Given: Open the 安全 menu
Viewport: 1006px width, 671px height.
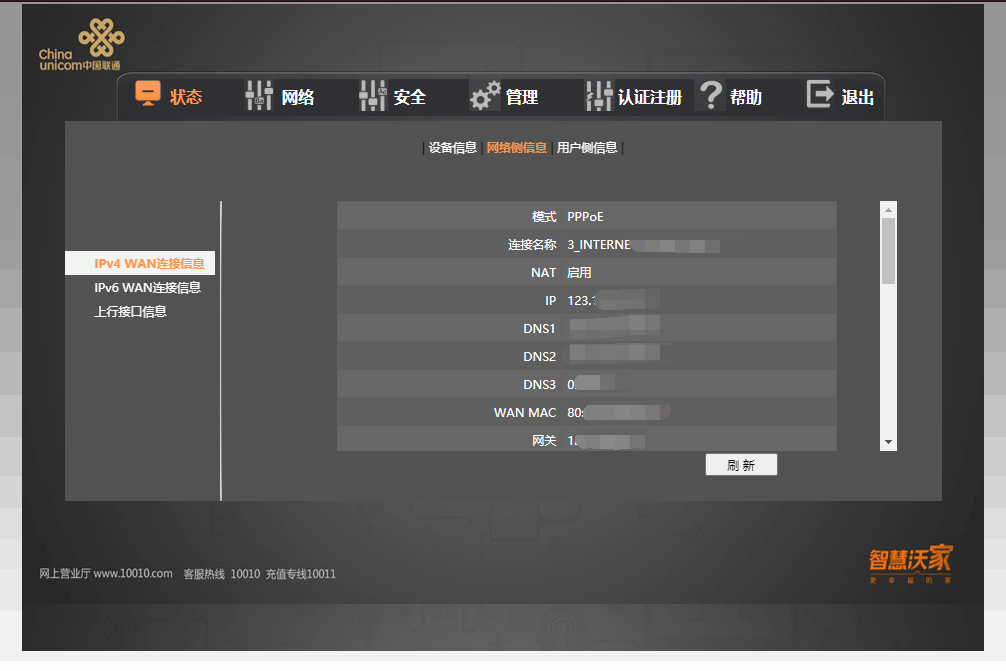Looking at the screenshot, I should pyautogui.click(x=410, y=97).
